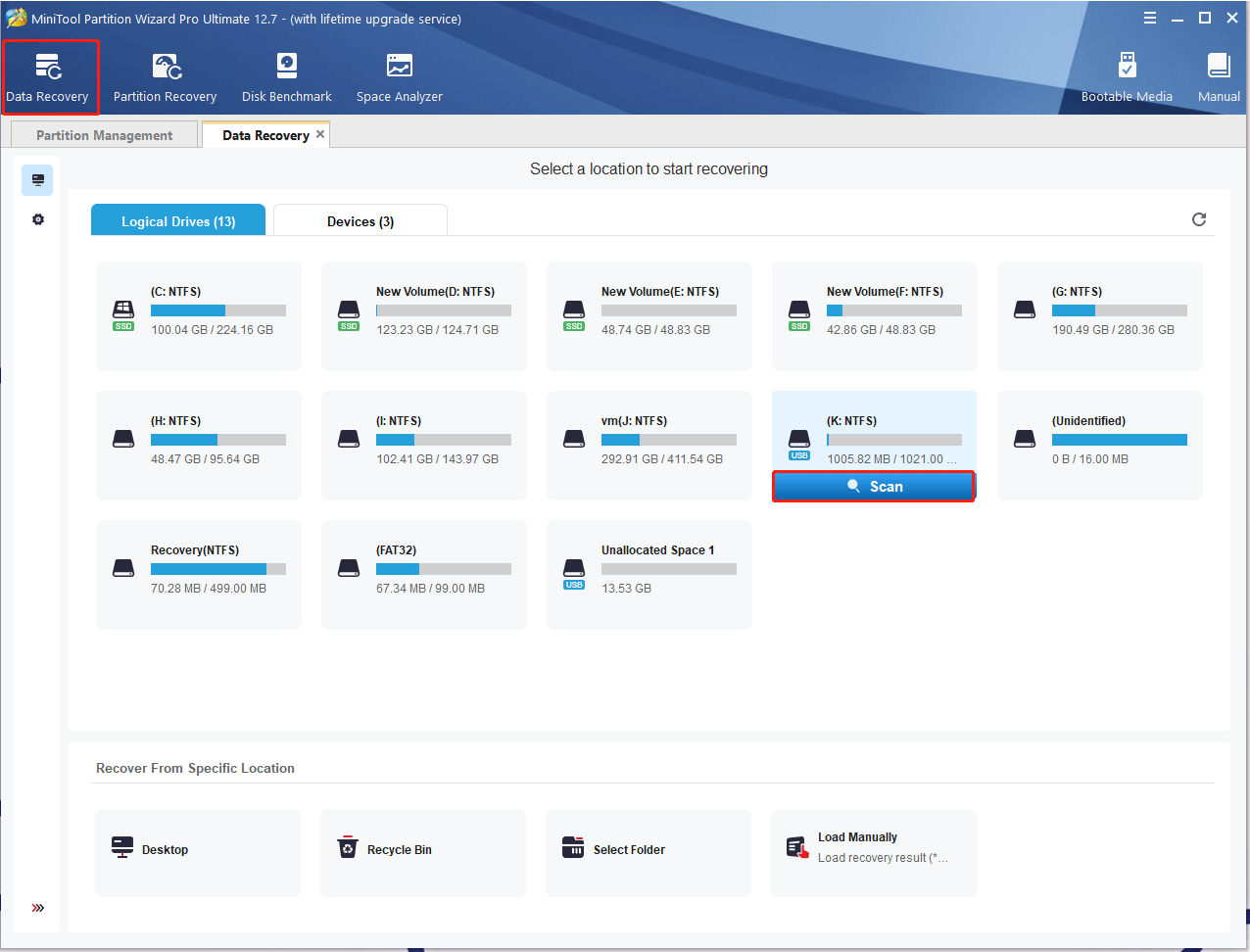Click the Scan button for K drive

tap(874, 487)
